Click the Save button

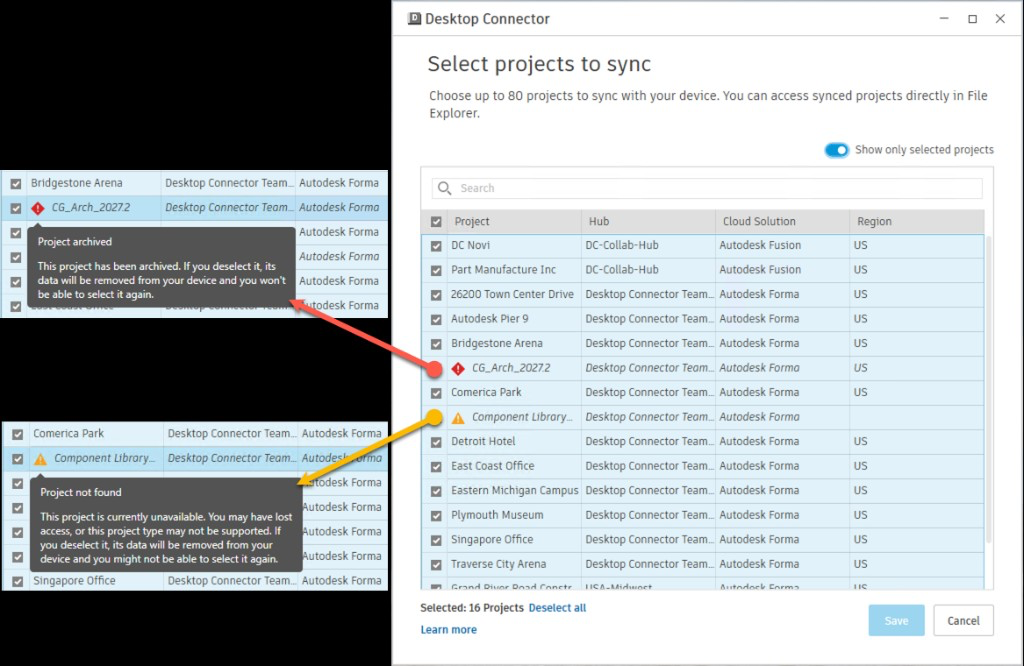(896, 620)
